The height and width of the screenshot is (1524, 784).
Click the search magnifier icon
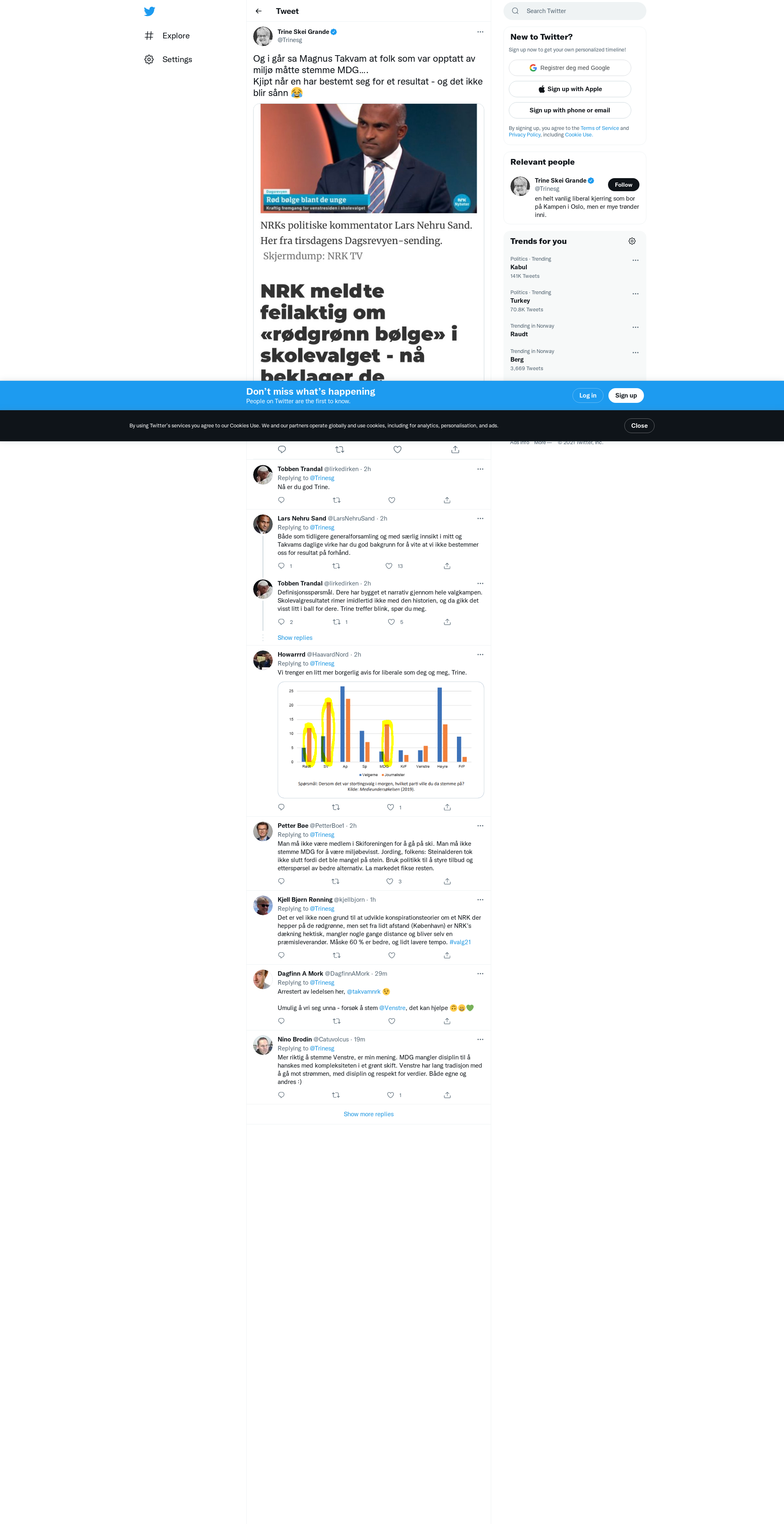pos(516,11)
